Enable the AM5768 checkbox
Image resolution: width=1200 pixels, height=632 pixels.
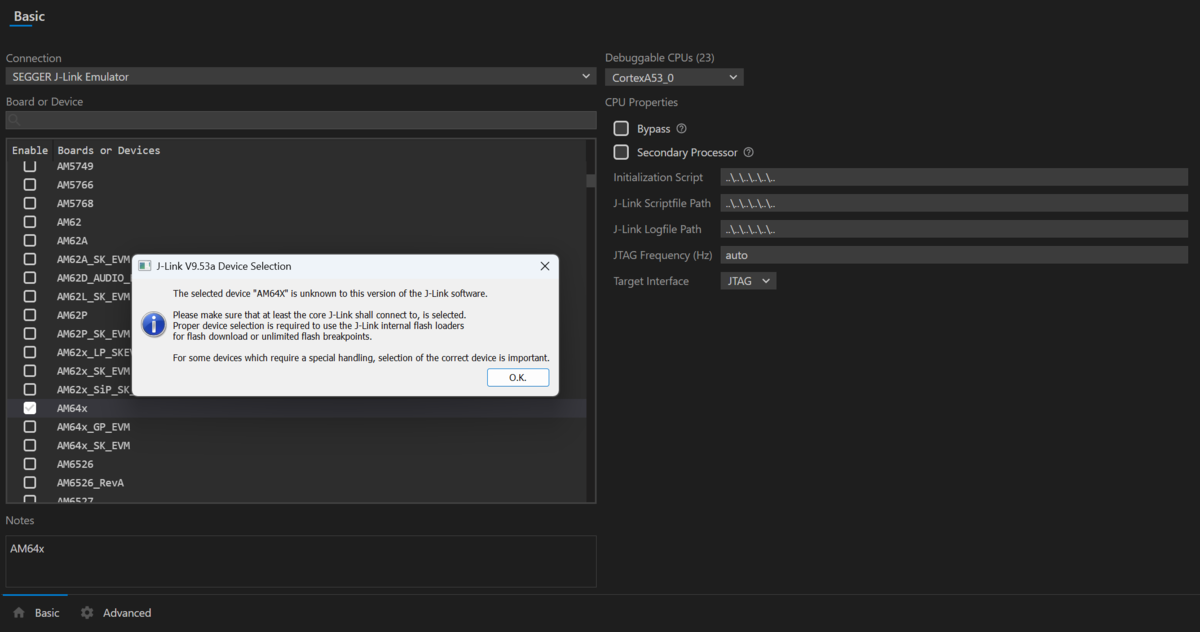coord(30,203)
